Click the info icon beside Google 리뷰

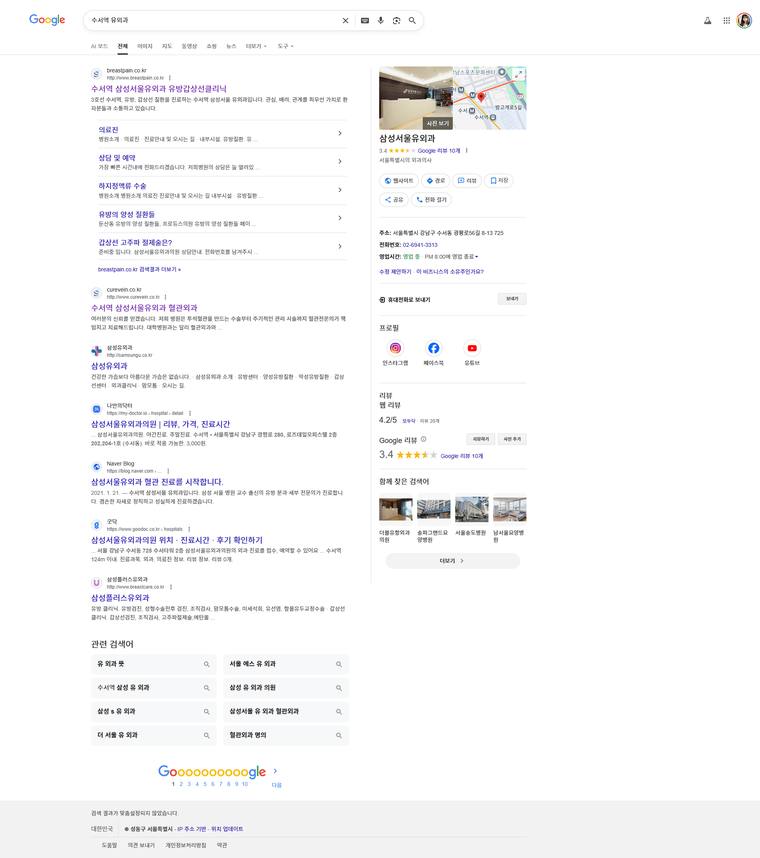point(423,439)
